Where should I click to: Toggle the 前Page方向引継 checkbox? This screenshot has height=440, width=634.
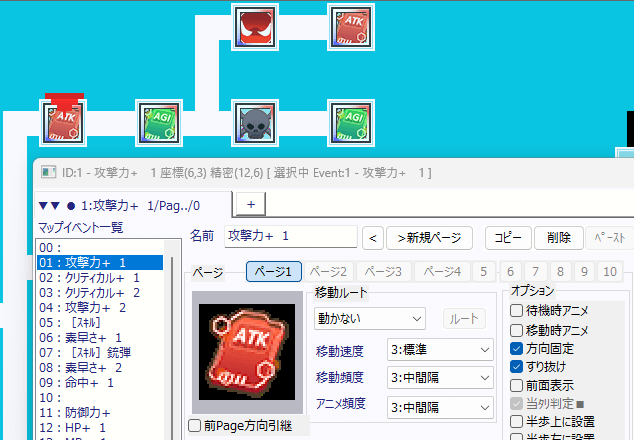click(x=195, y=425)
